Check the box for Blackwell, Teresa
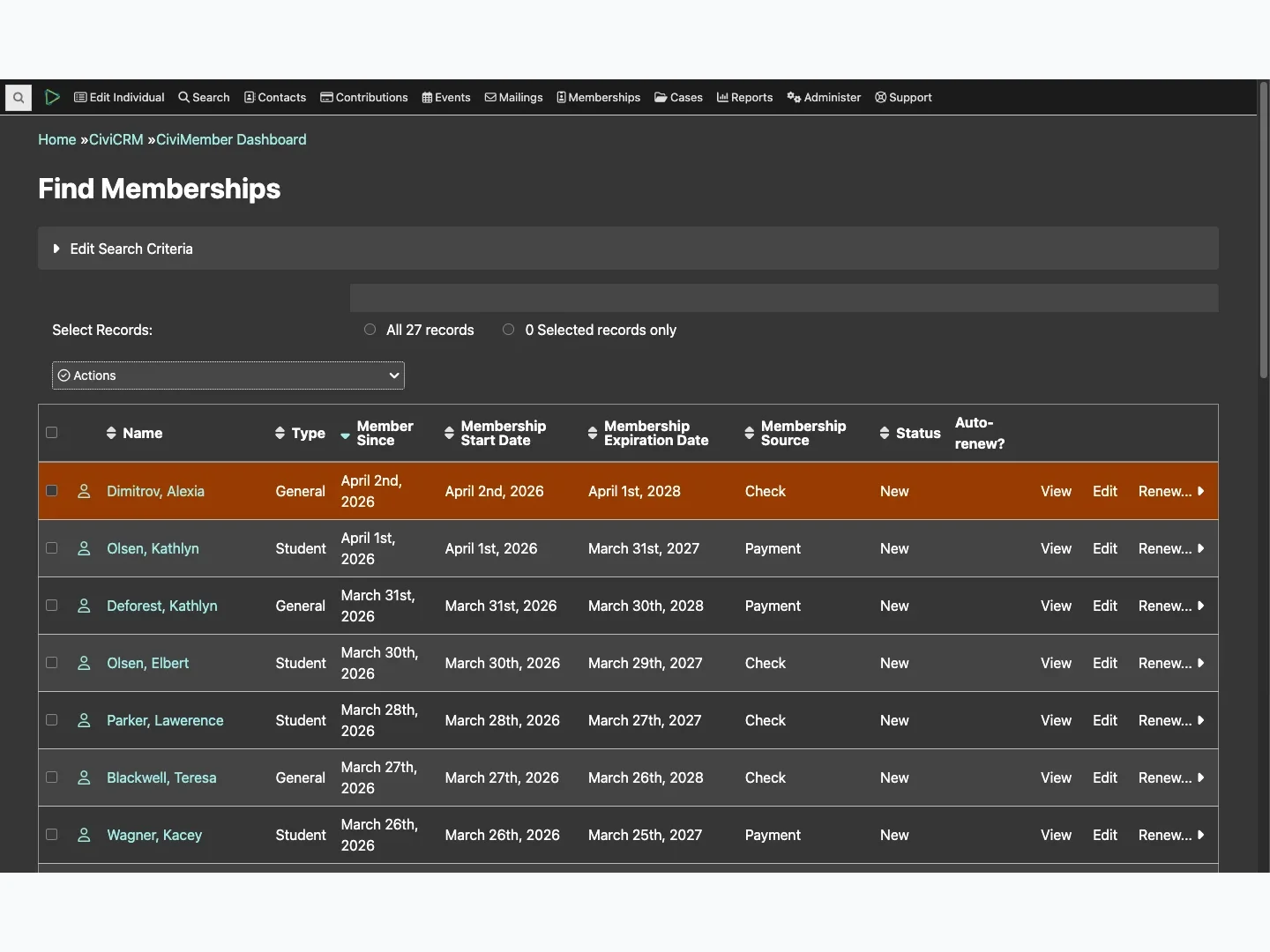Screen dimensions: 1270x952 click(x=52, y=777)
